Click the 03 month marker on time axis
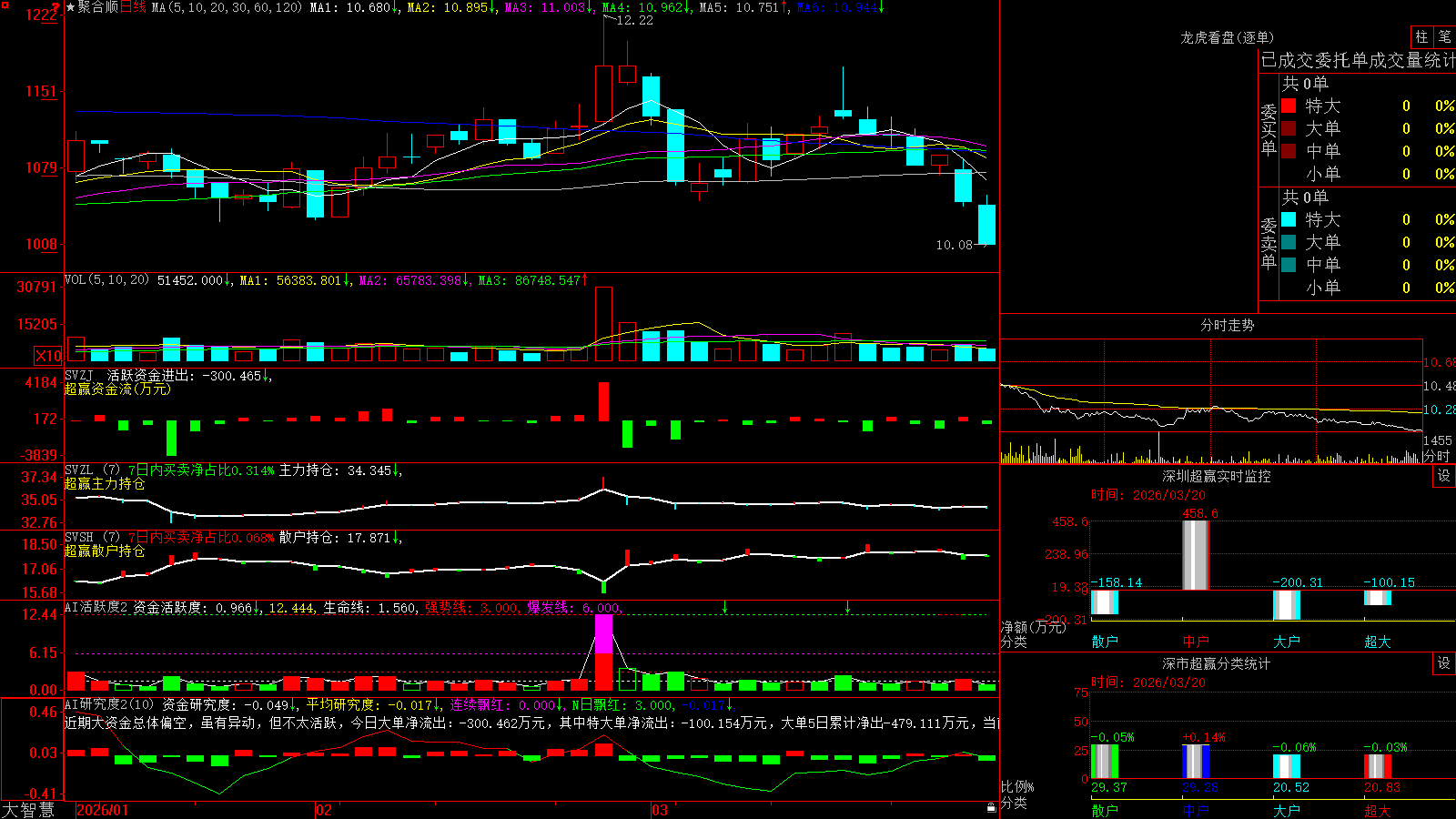The width and height of the screenshot is (1456, 819). click(x=660, y=810)
